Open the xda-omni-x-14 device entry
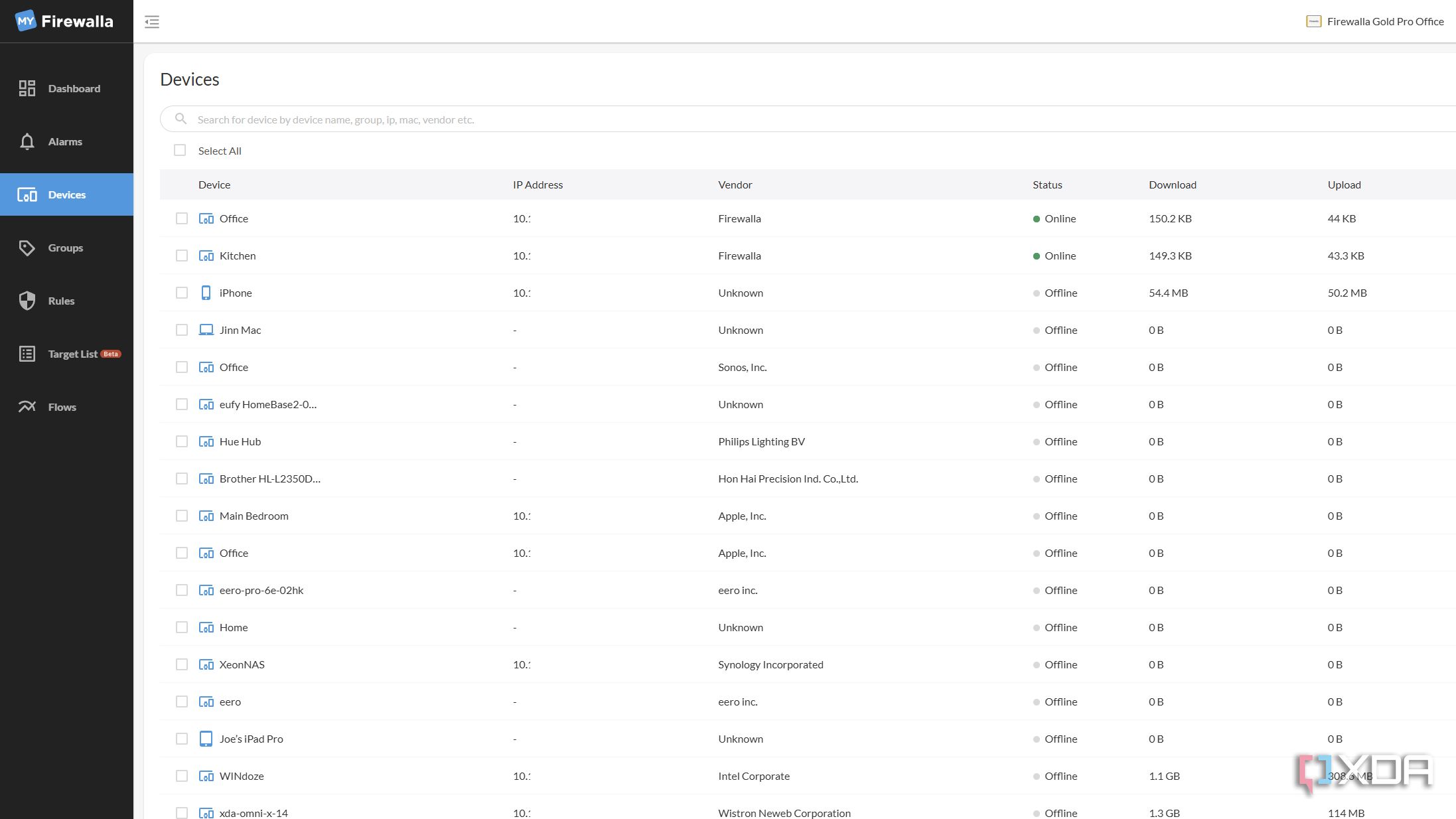1456x819 pixels. pyautogui.click(x=254, y=813)
